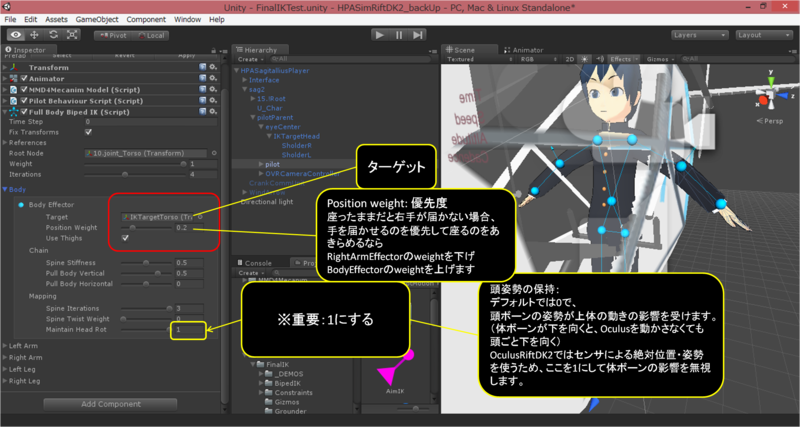The image size is (800, 427).
Task: Open the Scene panel options menu icon
Action: point(793,51)
